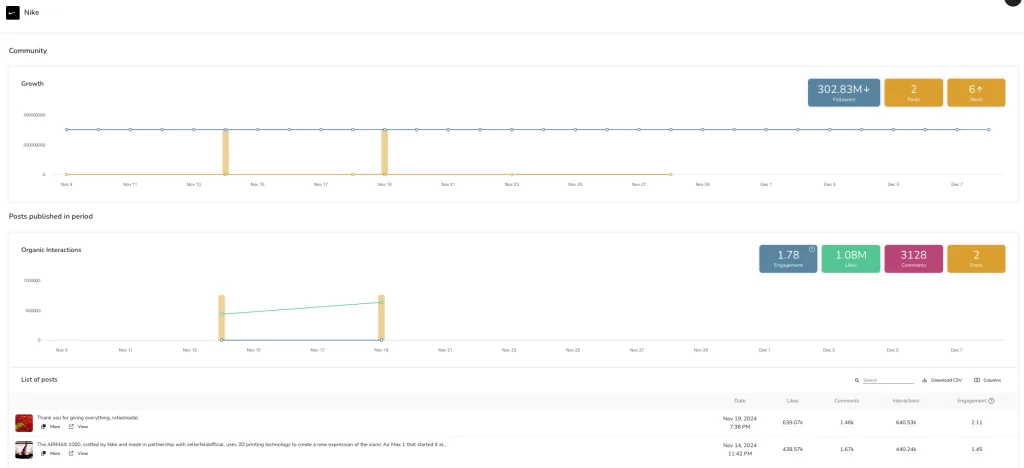
Task: Open View for the rafaelnadal post
Action: [78, 426]
